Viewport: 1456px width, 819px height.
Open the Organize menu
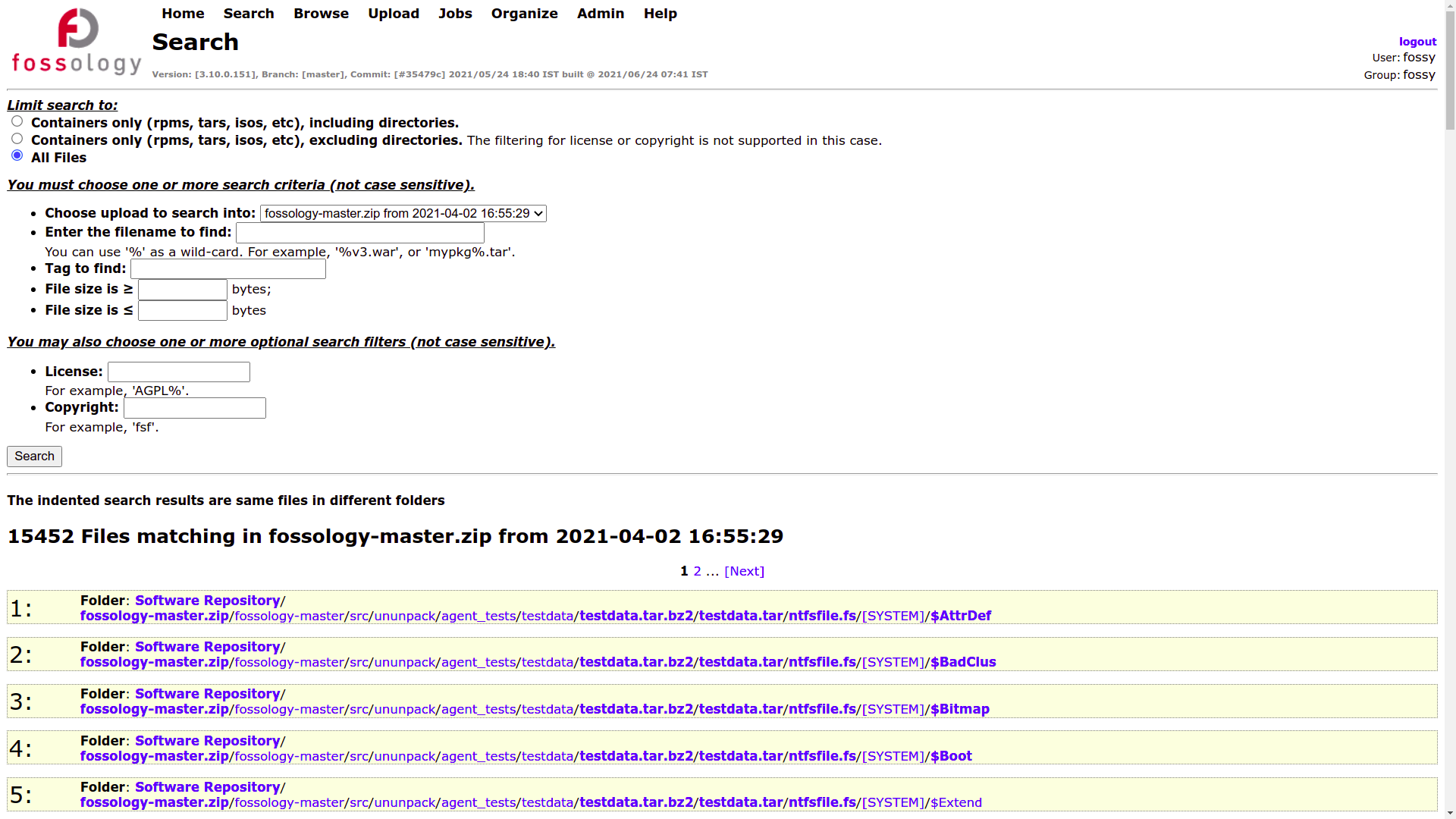coord(524,13)
